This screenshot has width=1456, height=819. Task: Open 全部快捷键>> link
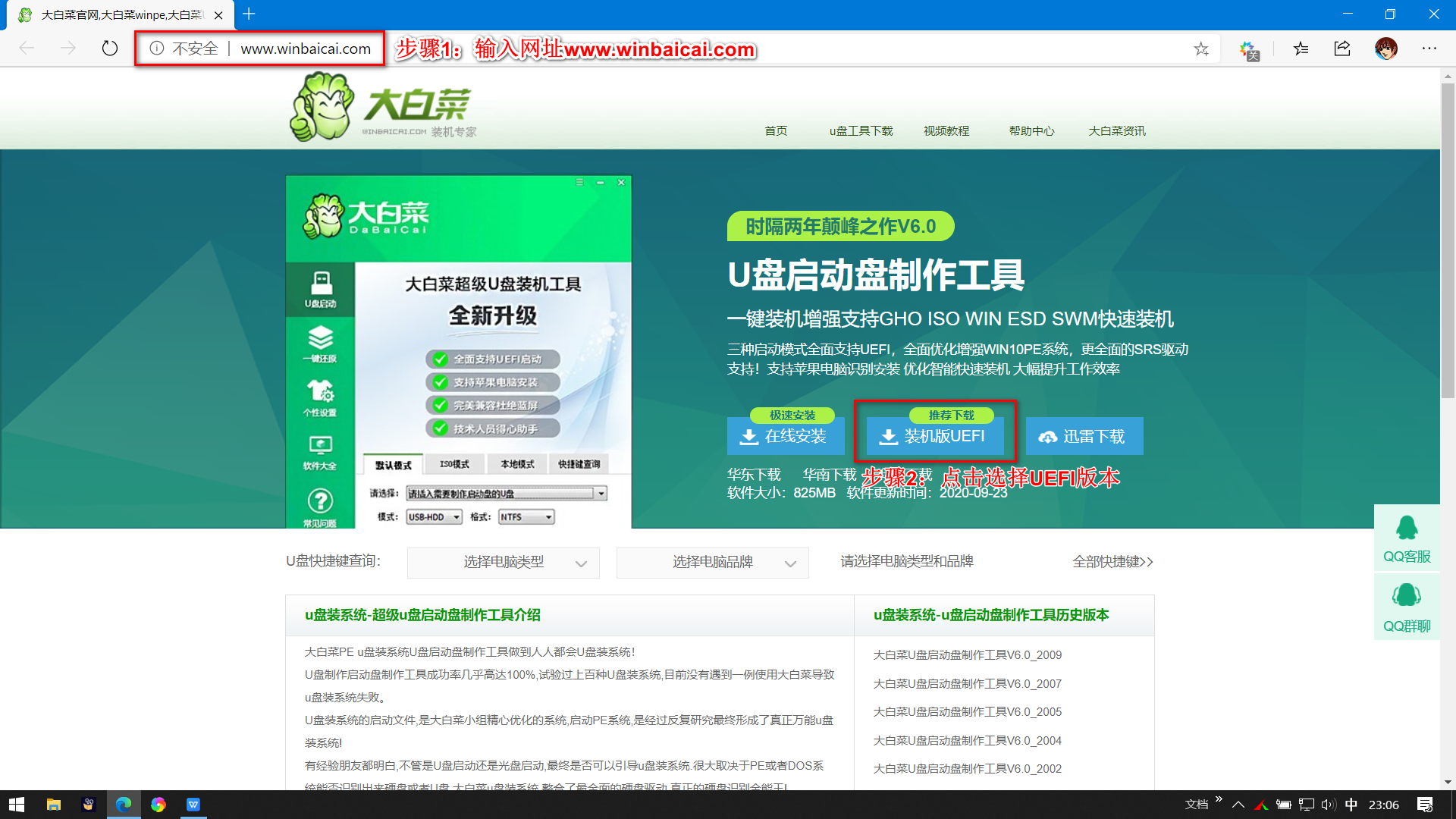(1112, 562)
